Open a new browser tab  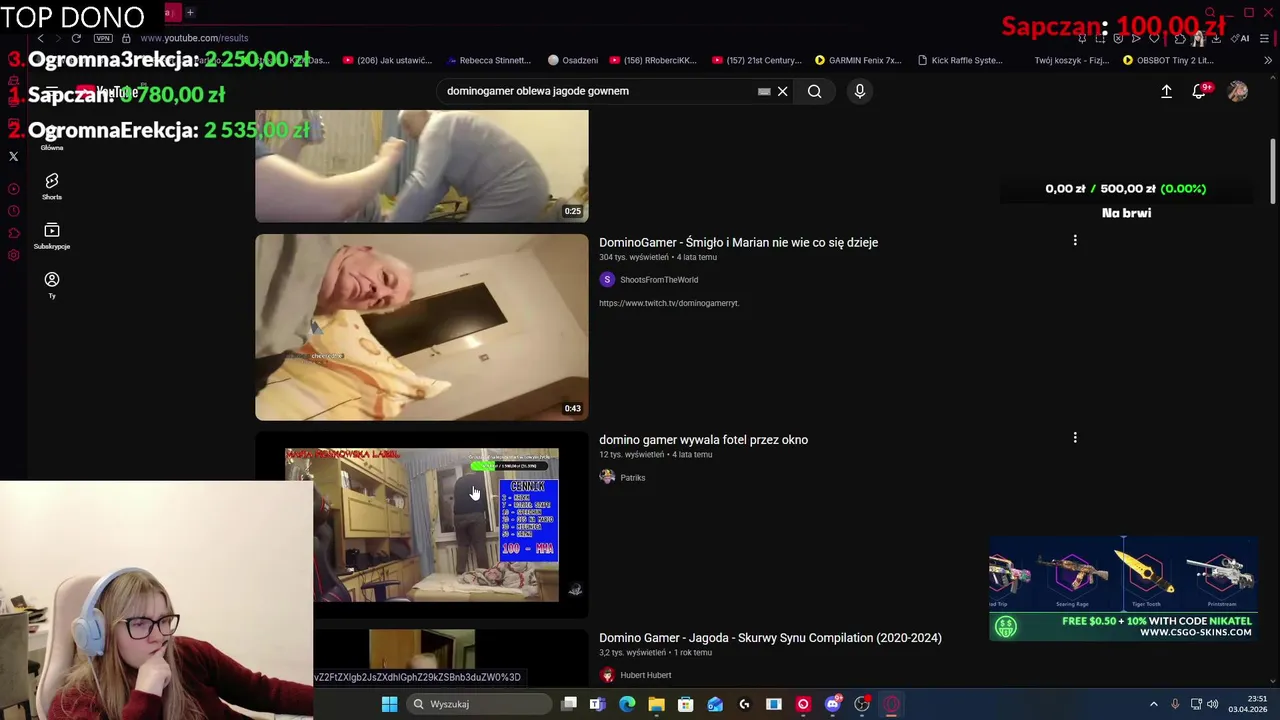click(x=190, y=12)
